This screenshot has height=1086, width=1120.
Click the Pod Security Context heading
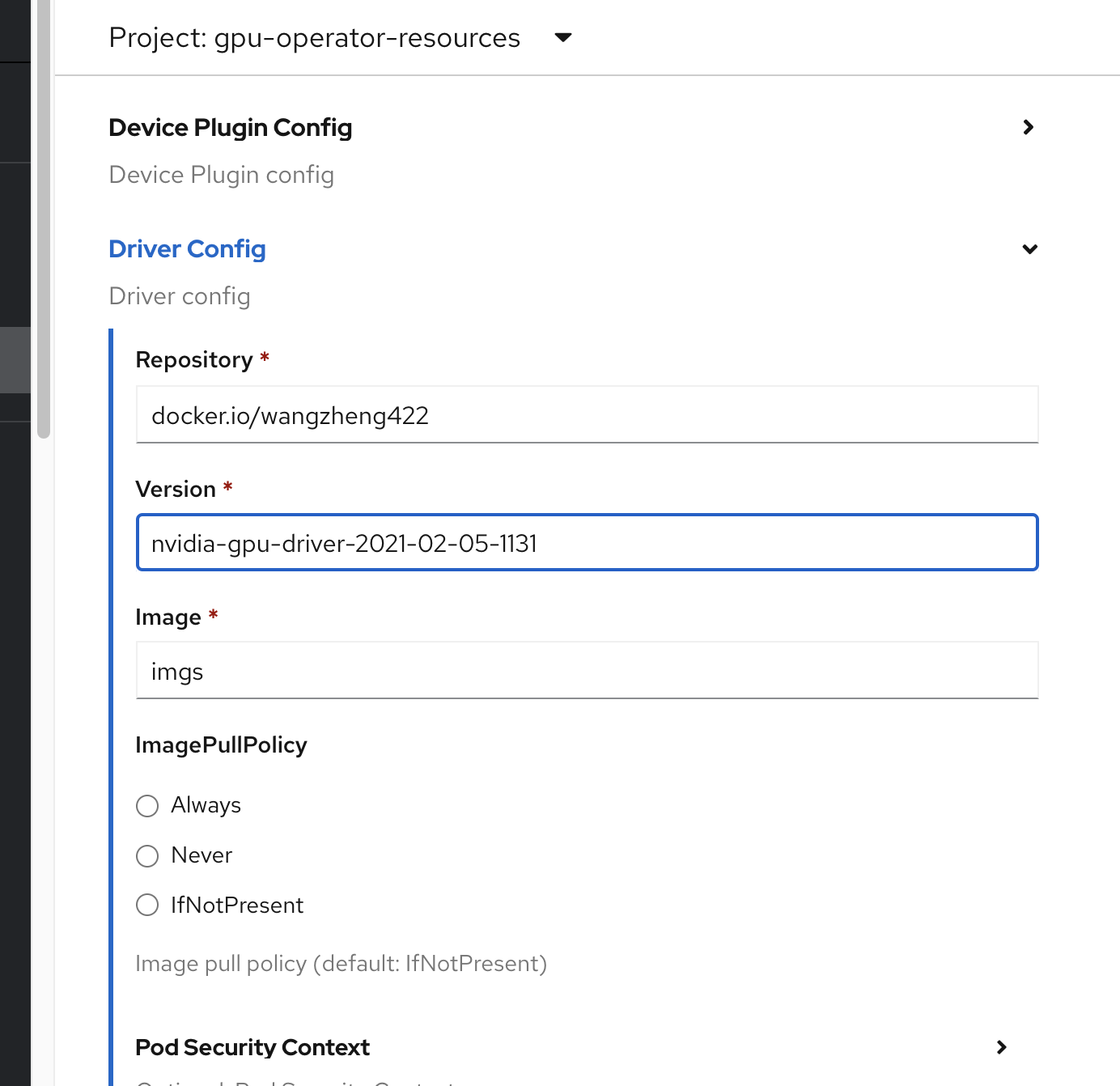[252, 1047]
